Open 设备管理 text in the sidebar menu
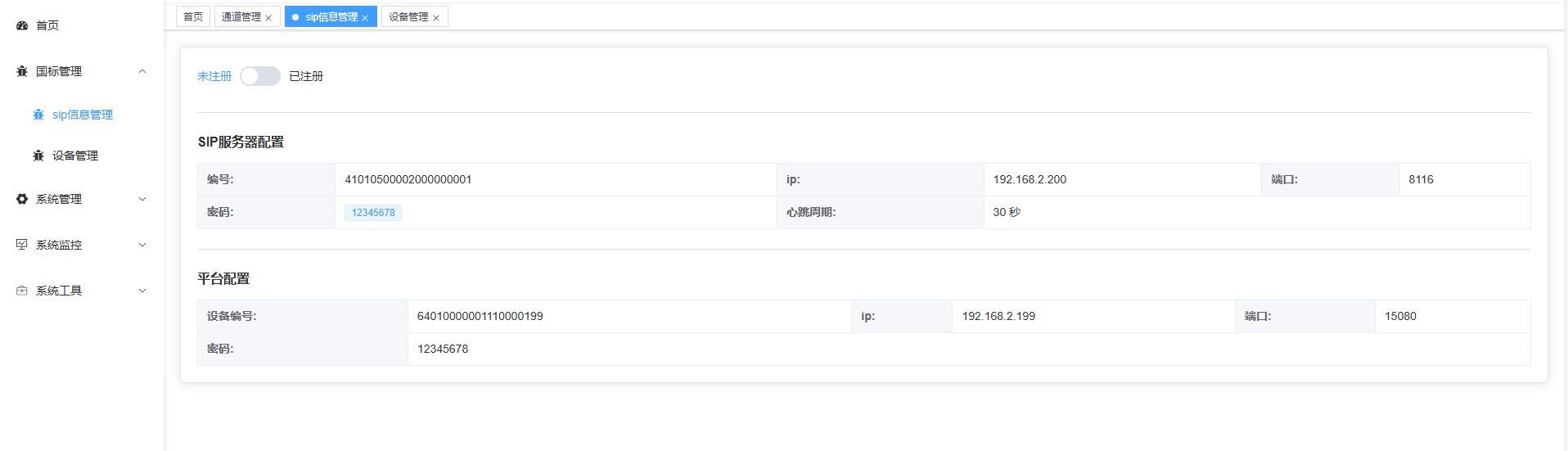This screenshot has height=451, width=1568. [75, 156]
